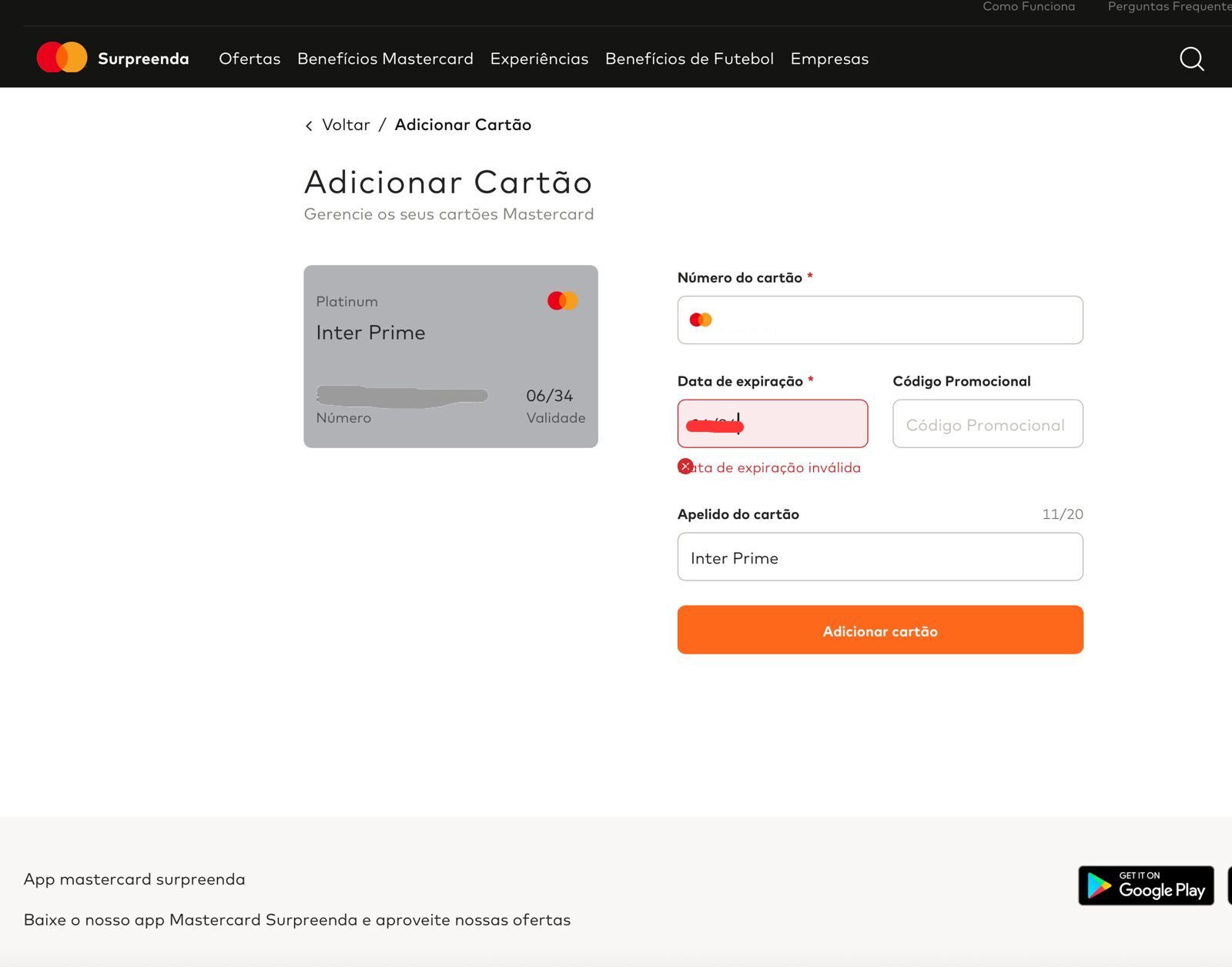Open the Ofertas menu
1232x967 pixels.
click(249, 59)
